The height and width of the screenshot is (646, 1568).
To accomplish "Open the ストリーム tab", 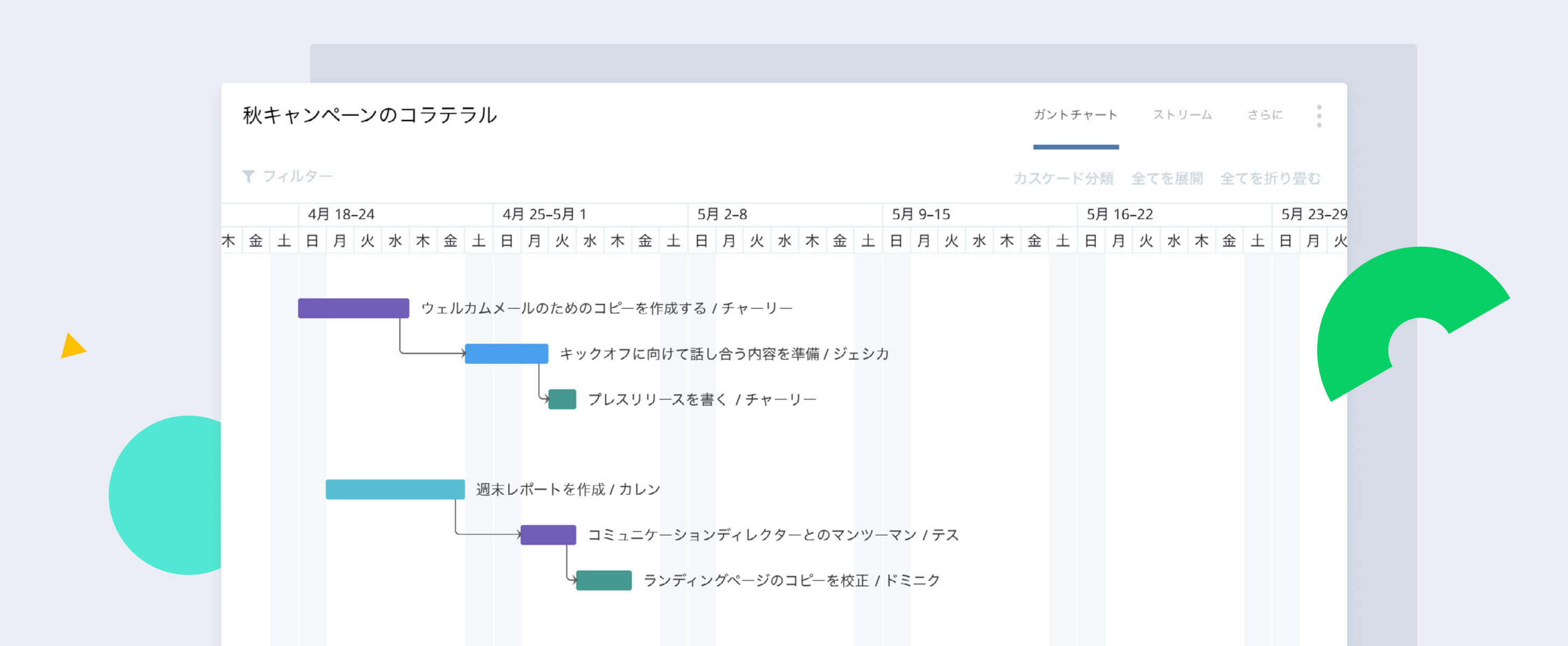I will coord(1182,115).
